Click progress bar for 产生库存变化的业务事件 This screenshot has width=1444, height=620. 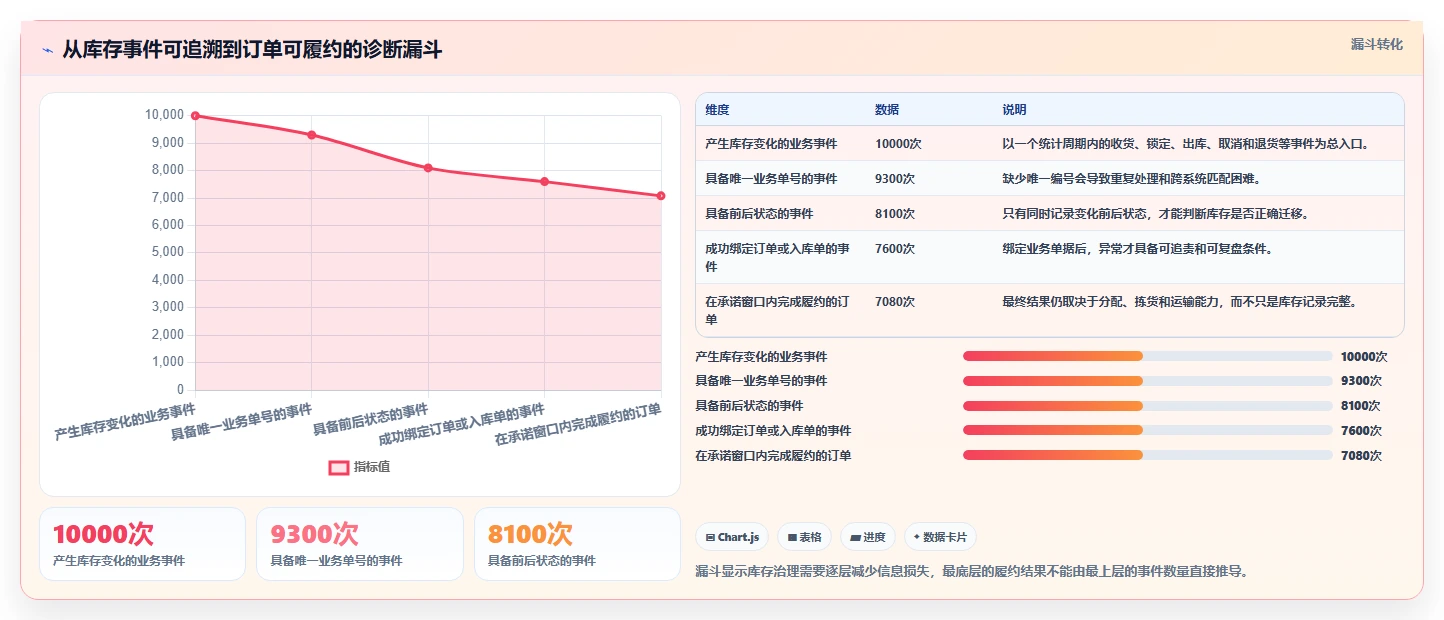point(1147,356)
